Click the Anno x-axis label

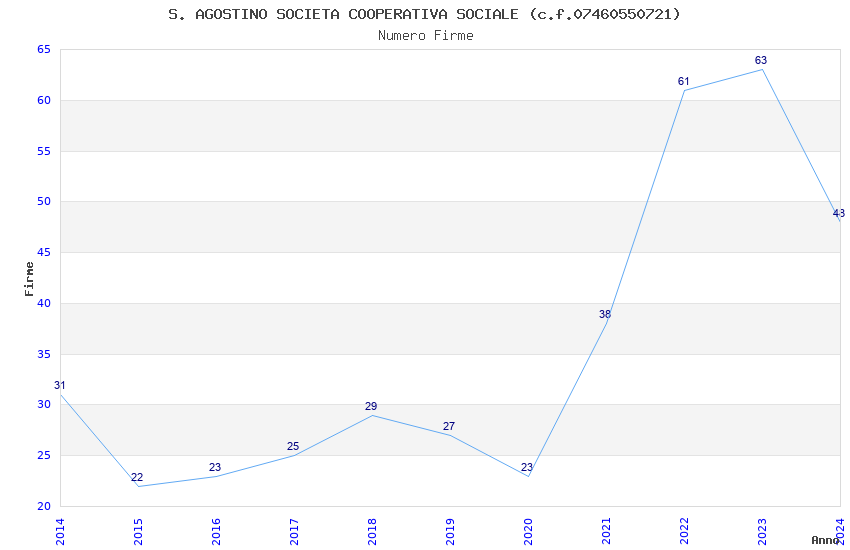tap(825, 540)
